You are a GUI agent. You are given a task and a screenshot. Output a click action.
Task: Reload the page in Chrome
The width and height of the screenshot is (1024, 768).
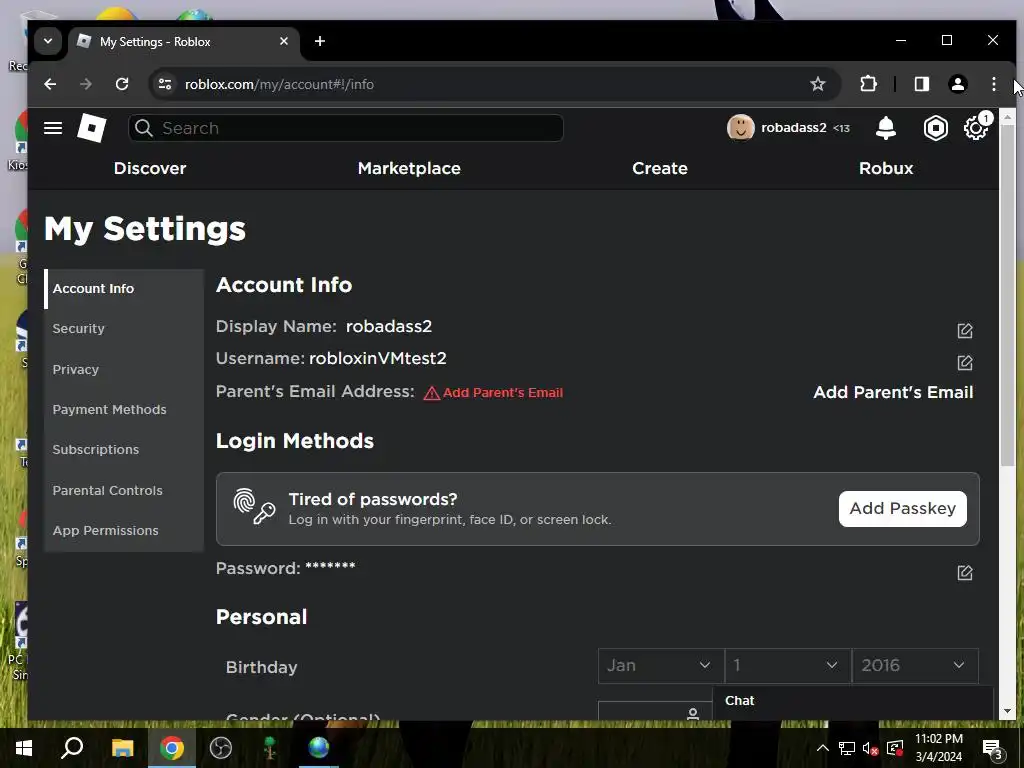point(121,84)
